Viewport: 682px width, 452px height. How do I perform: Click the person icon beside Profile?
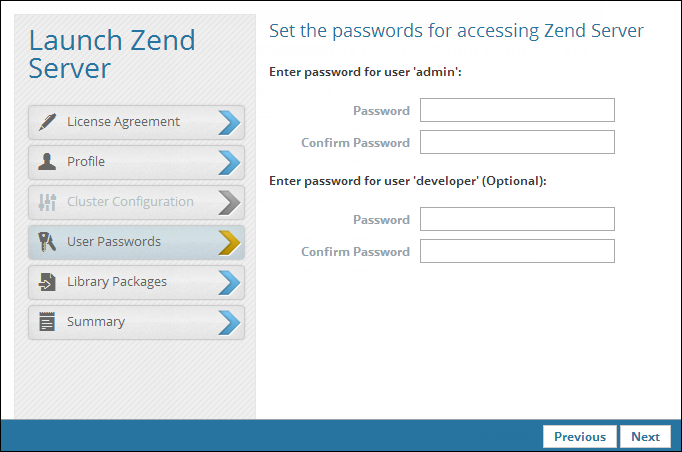click(x=47, y=162)
